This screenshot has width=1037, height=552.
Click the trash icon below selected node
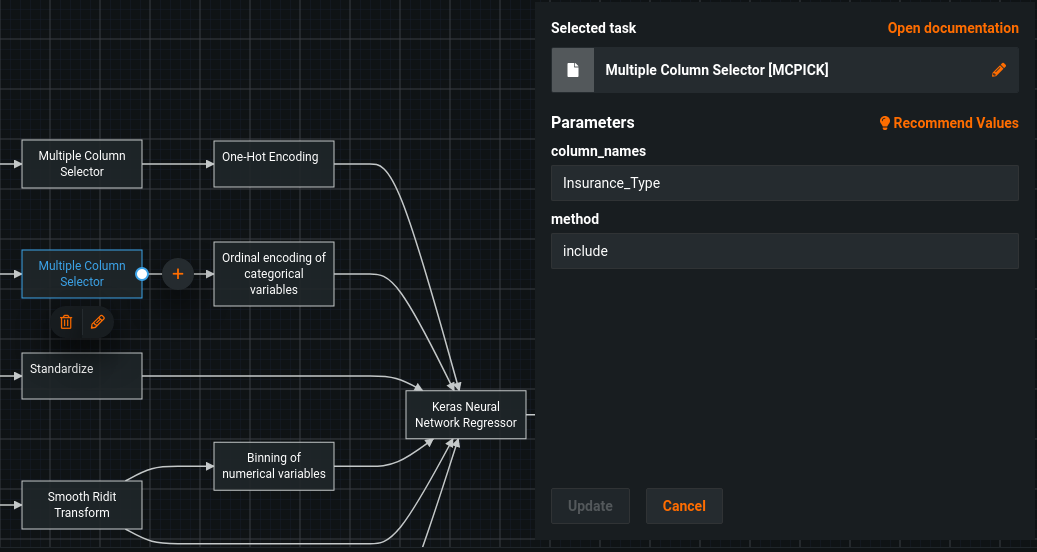coord(66,322)
